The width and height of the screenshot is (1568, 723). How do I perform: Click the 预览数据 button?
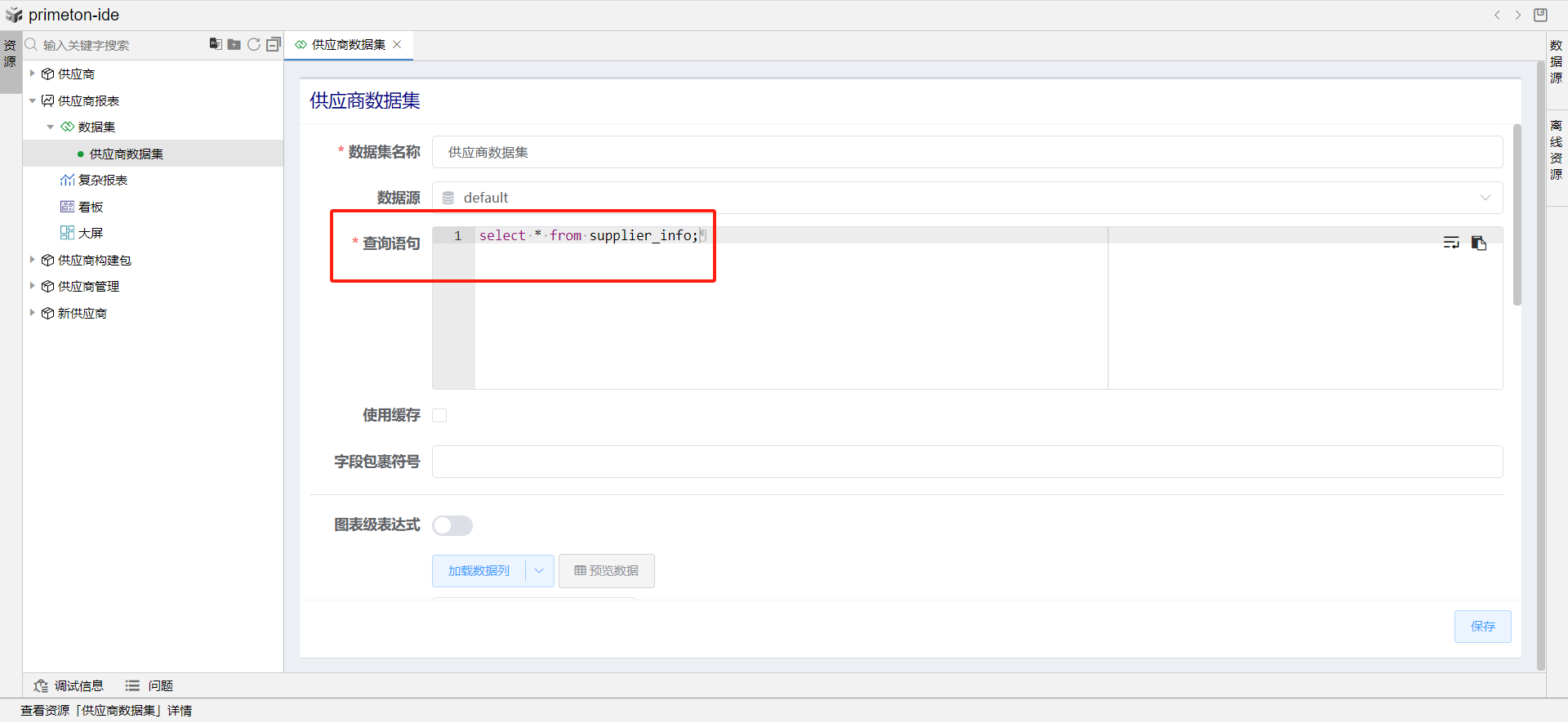606,571
